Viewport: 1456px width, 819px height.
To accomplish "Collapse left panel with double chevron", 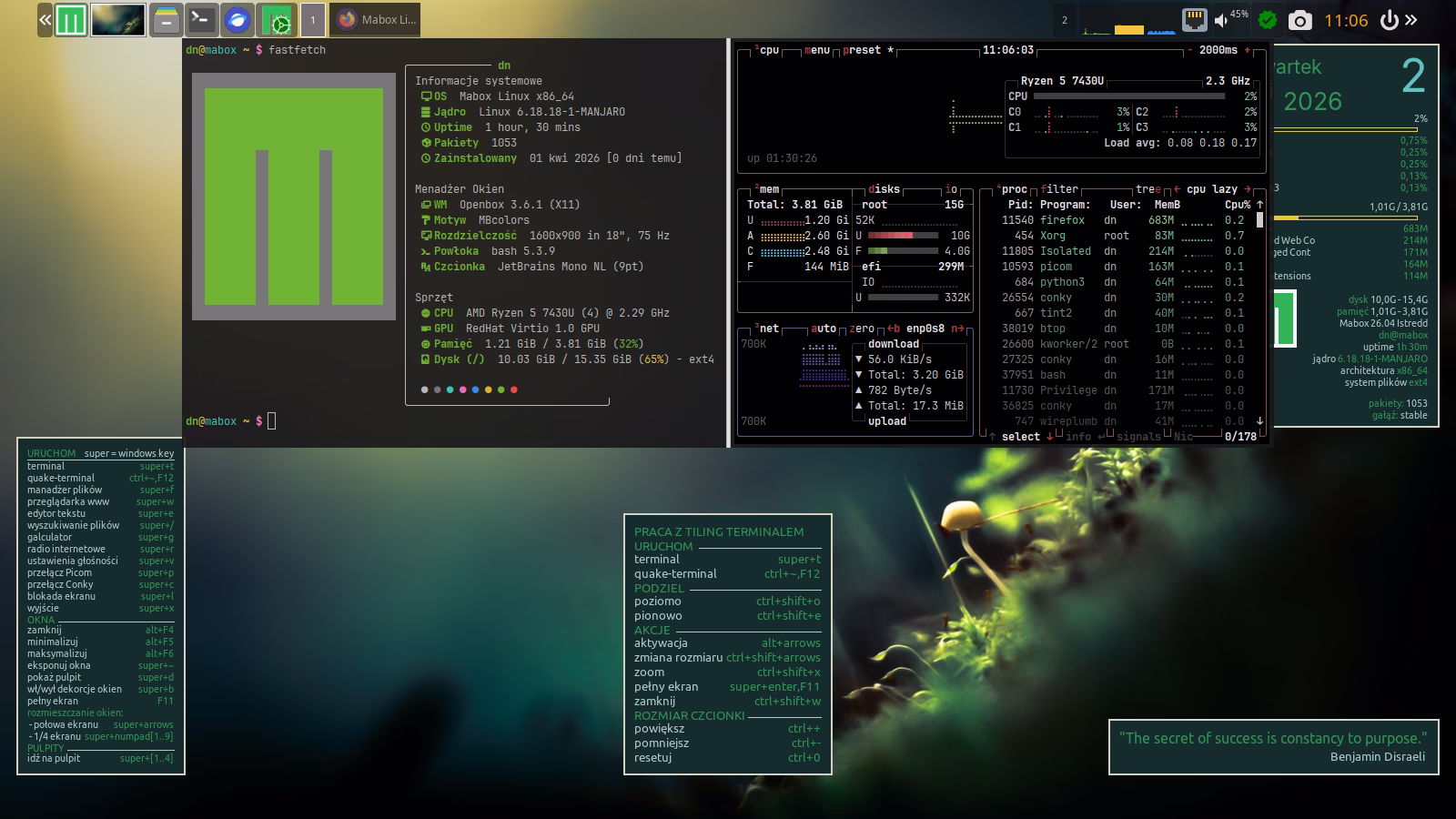I will (x=45, y=20).
